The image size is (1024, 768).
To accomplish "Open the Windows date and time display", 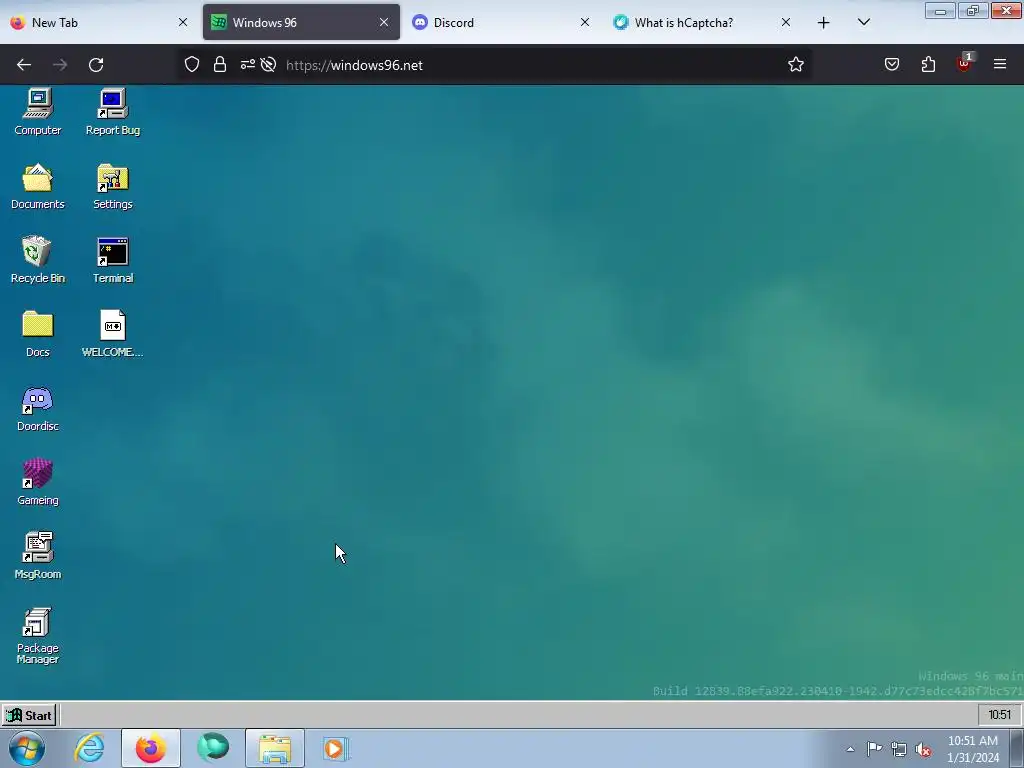I will tap(972, 749).
